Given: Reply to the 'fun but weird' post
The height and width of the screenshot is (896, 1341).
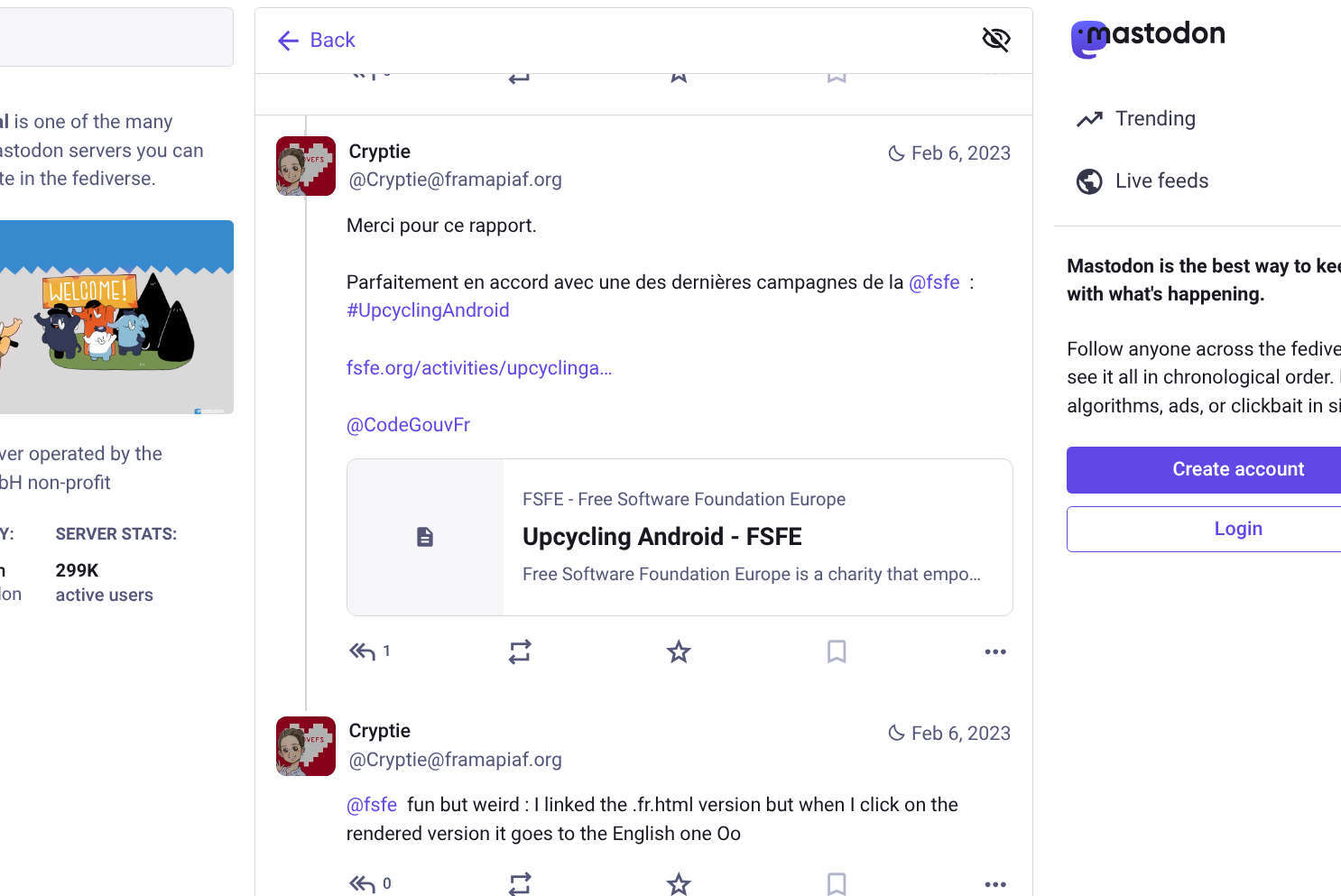Looking at the screenshot, I should pos(363,883).
